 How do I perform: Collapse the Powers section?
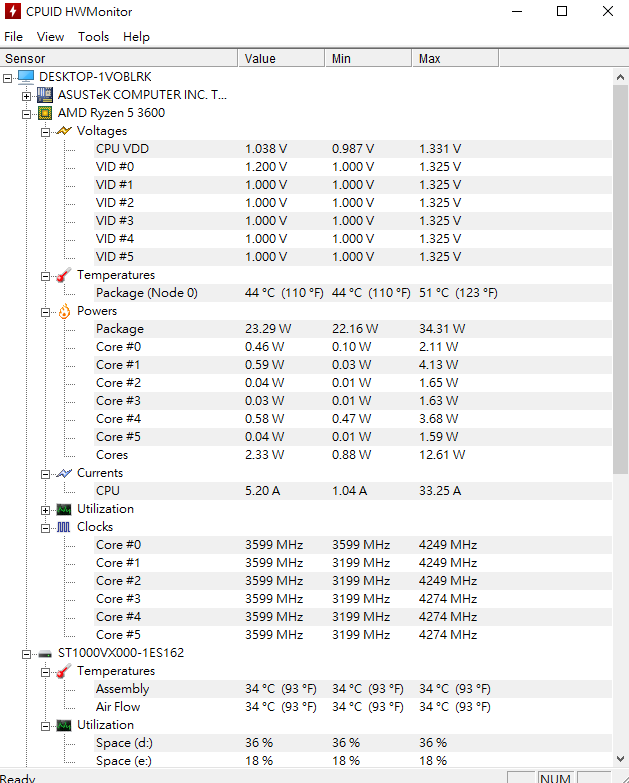[45, 312]
